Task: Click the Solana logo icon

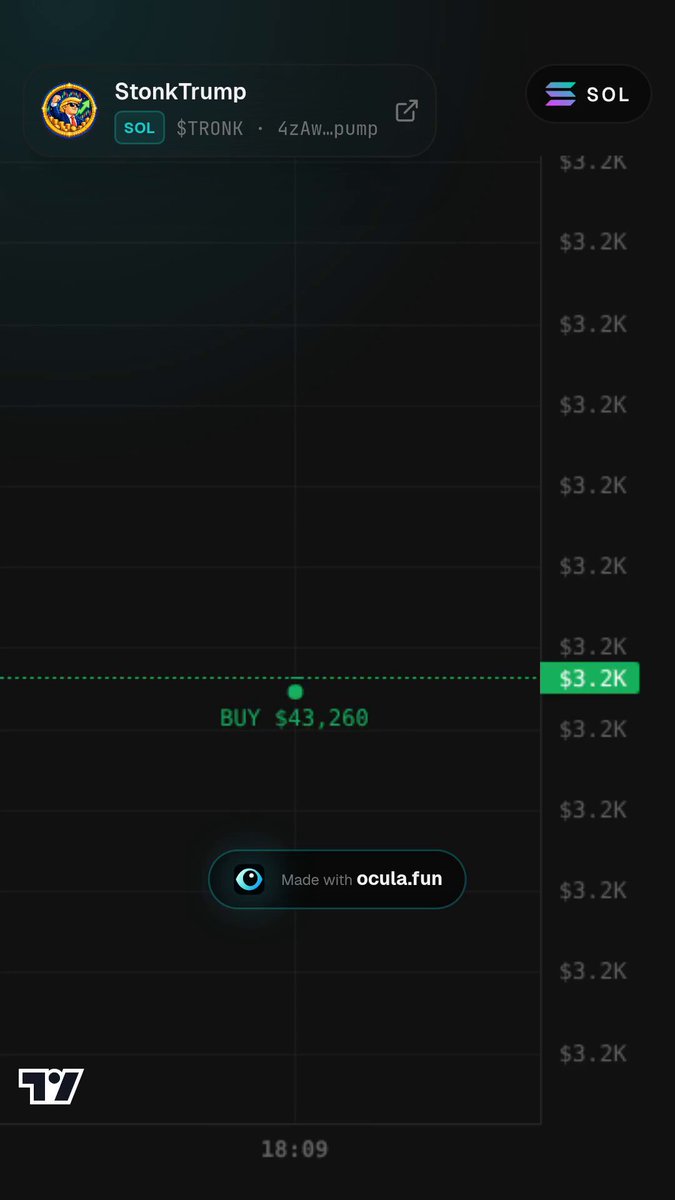Action: (x=561, y=94)
